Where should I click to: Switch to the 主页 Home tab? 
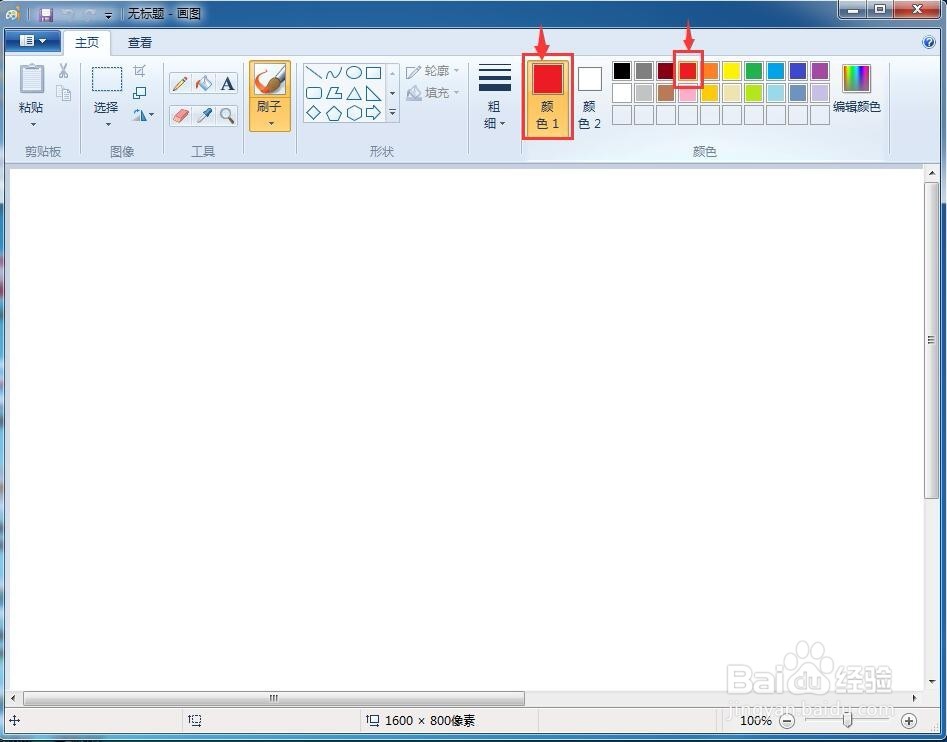point(86,42)
